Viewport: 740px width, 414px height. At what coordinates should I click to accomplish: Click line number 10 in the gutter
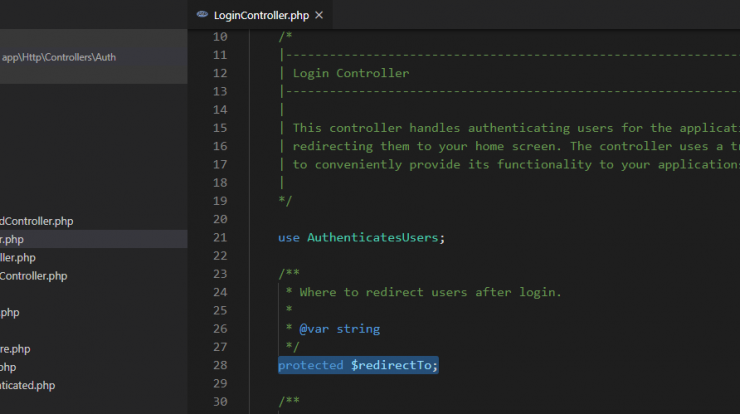pos(220,37)
